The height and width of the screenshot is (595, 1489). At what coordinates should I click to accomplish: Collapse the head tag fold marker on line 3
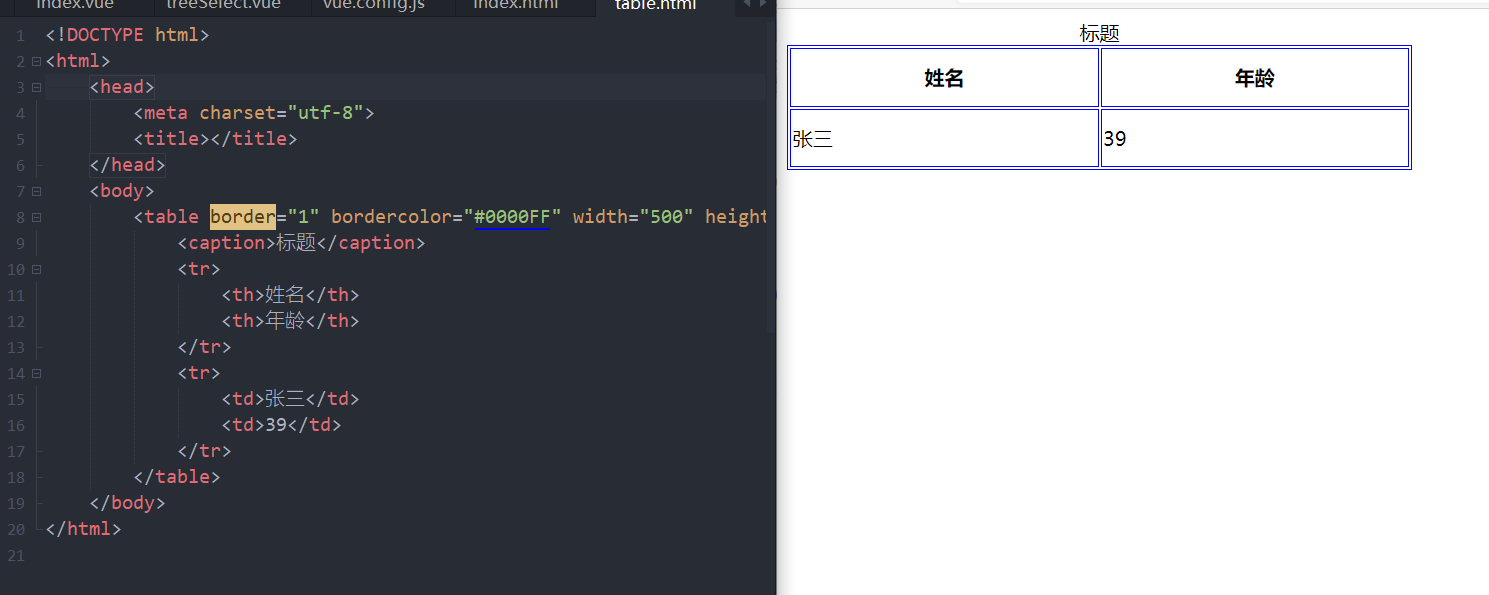click(36, 87)
